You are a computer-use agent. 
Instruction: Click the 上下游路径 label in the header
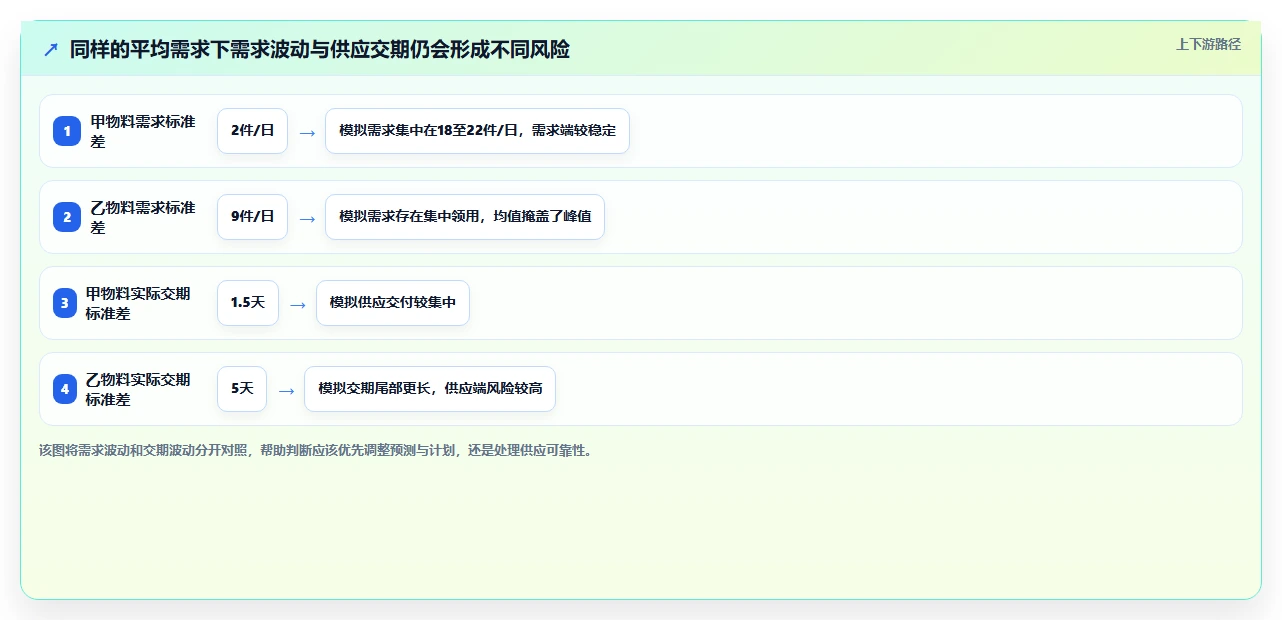(x=1208, y=44)
